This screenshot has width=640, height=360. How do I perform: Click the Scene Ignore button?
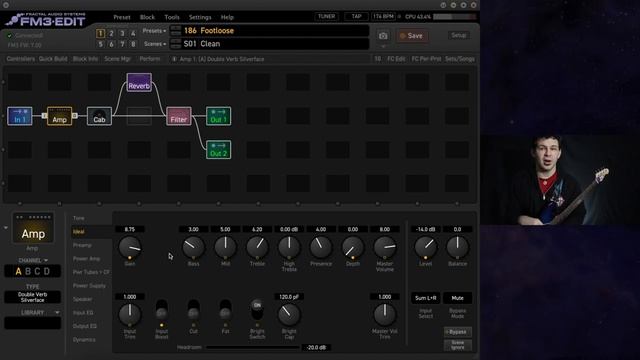[x=458, y=345]
